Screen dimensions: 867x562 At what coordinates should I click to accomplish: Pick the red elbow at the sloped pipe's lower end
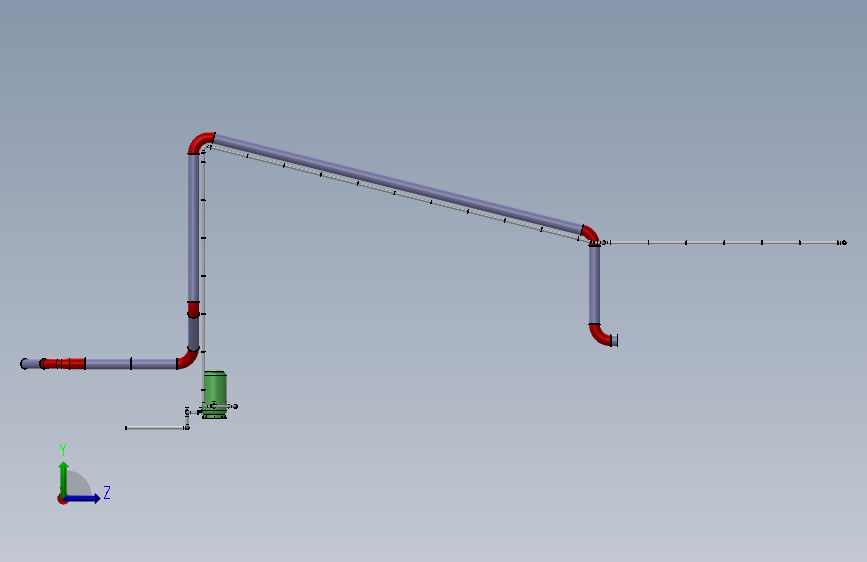tap(591, 234)
